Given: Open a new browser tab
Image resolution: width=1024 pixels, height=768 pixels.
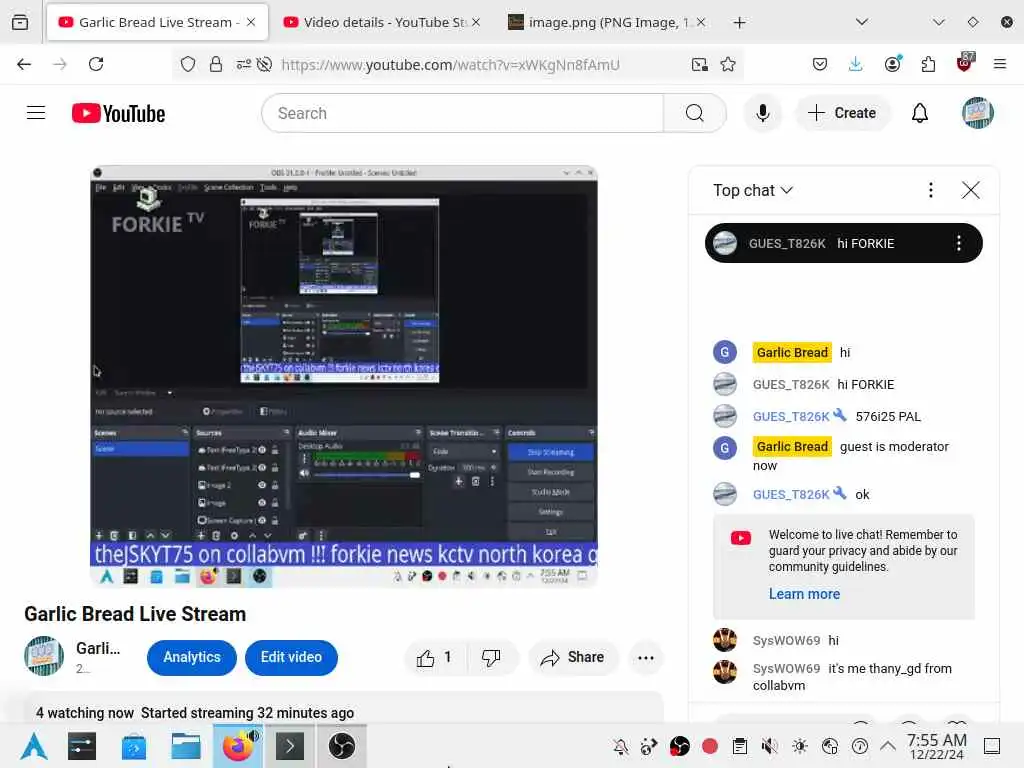Looking at the screenshot, I should [739, 22].
